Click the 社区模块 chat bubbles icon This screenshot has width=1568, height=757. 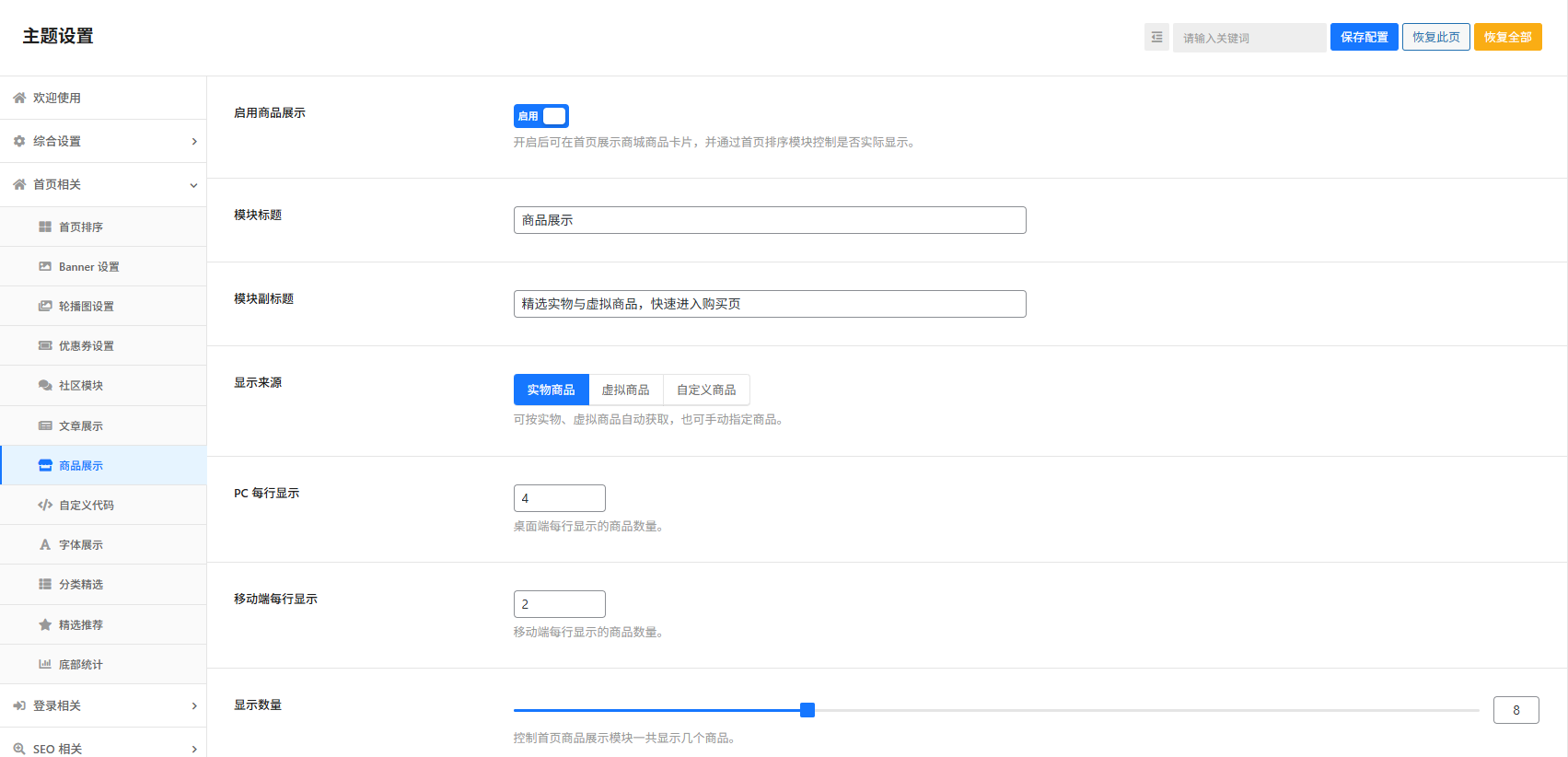pos(45,386)
